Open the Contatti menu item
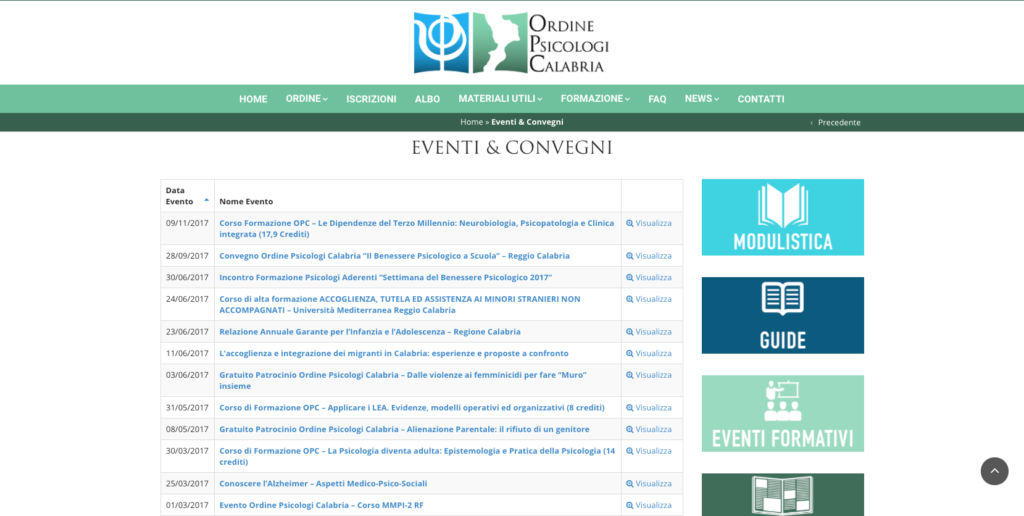Screen dimensions: 1024x516 pyautogui.click(x=761, y=99)
